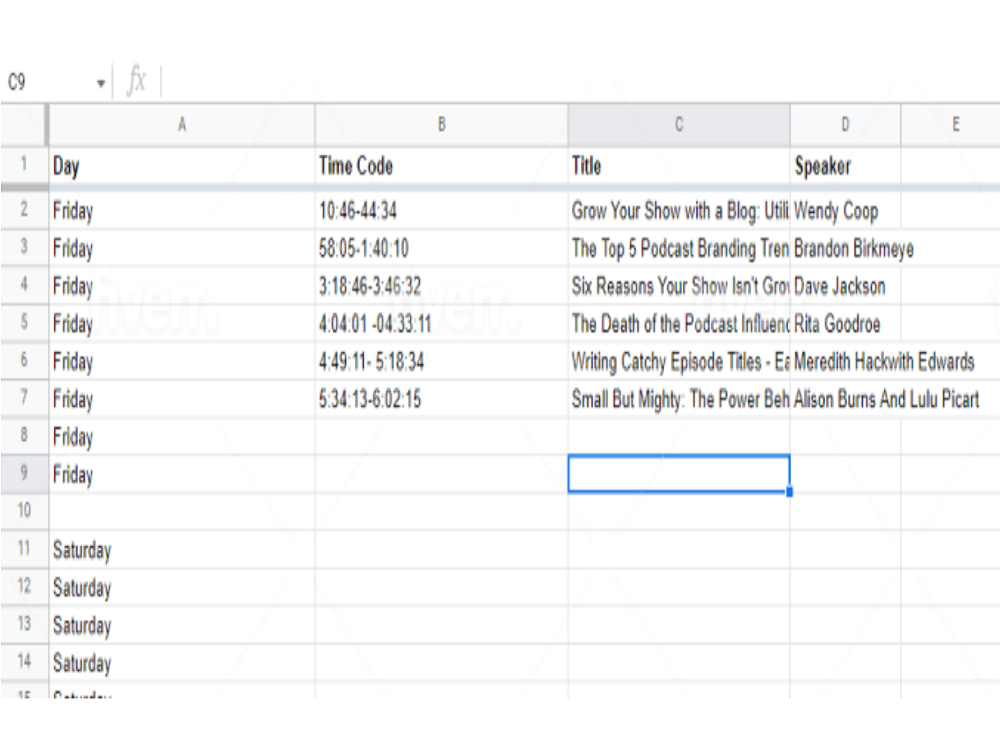Viewport: 1000px width, 750px height.
Task: Select column E header
Action: (950, 124)
